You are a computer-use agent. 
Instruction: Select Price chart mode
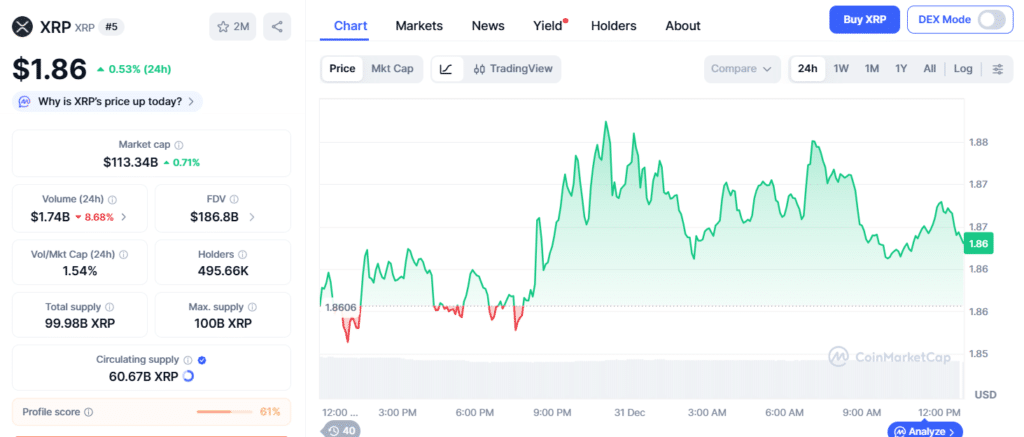click(x=342, y=69)
